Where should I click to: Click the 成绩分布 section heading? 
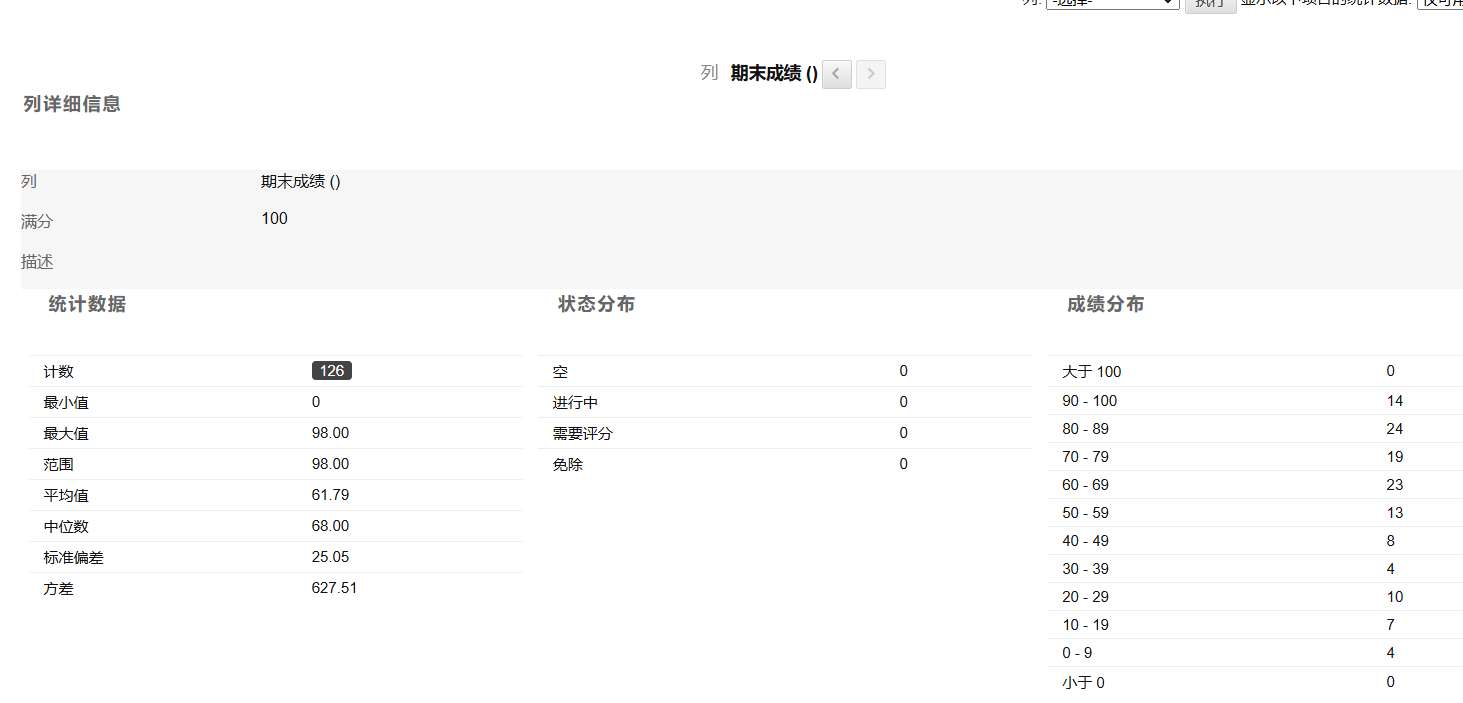pos(1105,305)
